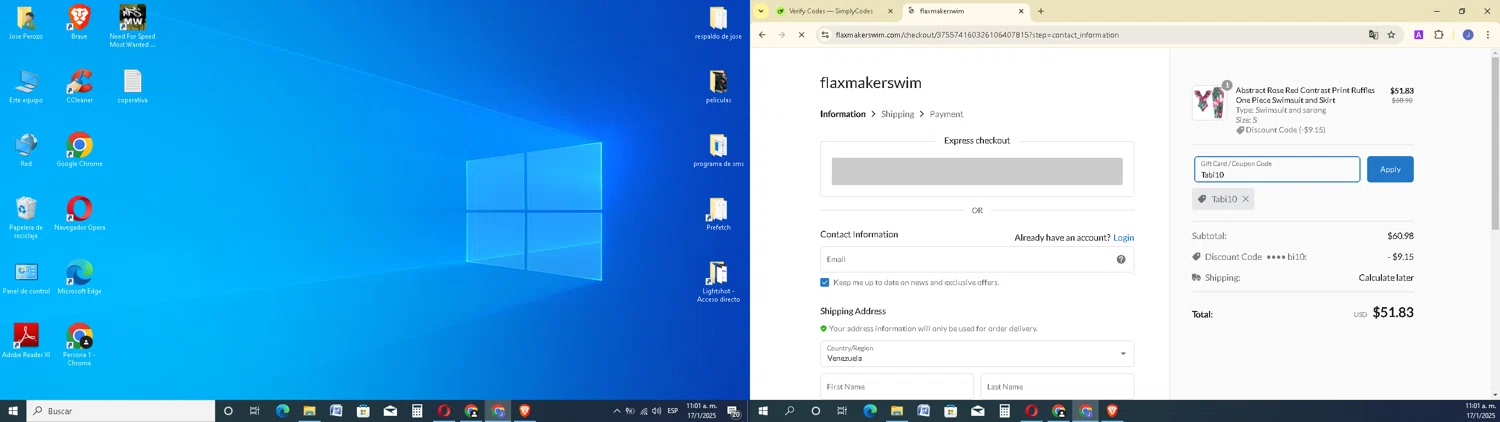Go to Shipping checkout step
1500x422 pixels.
pyautogui.click(x=897, y=114)
